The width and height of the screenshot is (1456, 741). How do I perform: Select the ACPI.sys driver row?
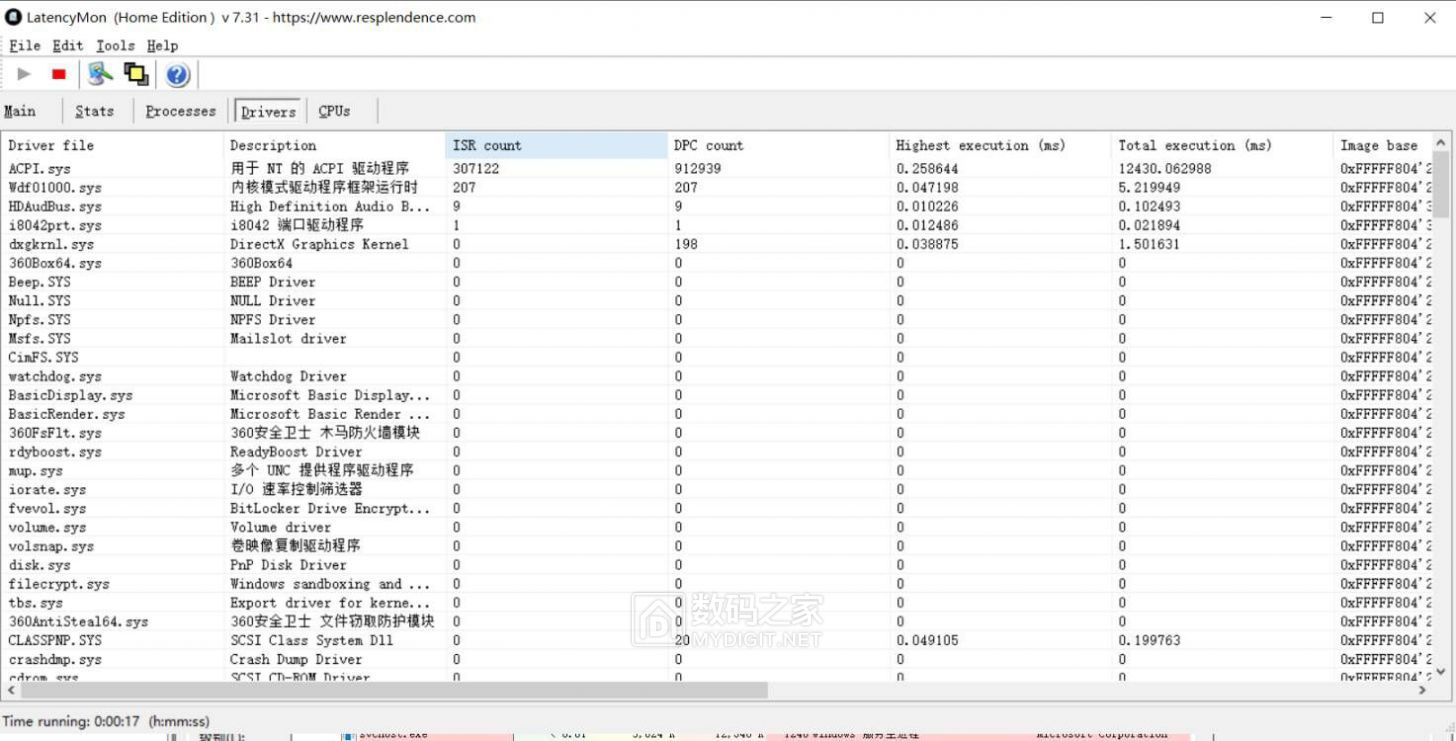pos(717,168)
